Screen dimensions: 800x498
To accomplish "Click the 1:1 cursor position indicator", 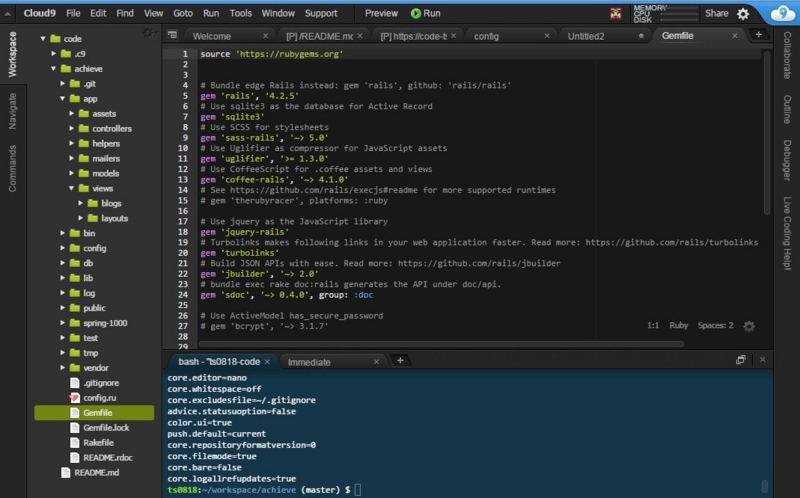I will point(653,326).
